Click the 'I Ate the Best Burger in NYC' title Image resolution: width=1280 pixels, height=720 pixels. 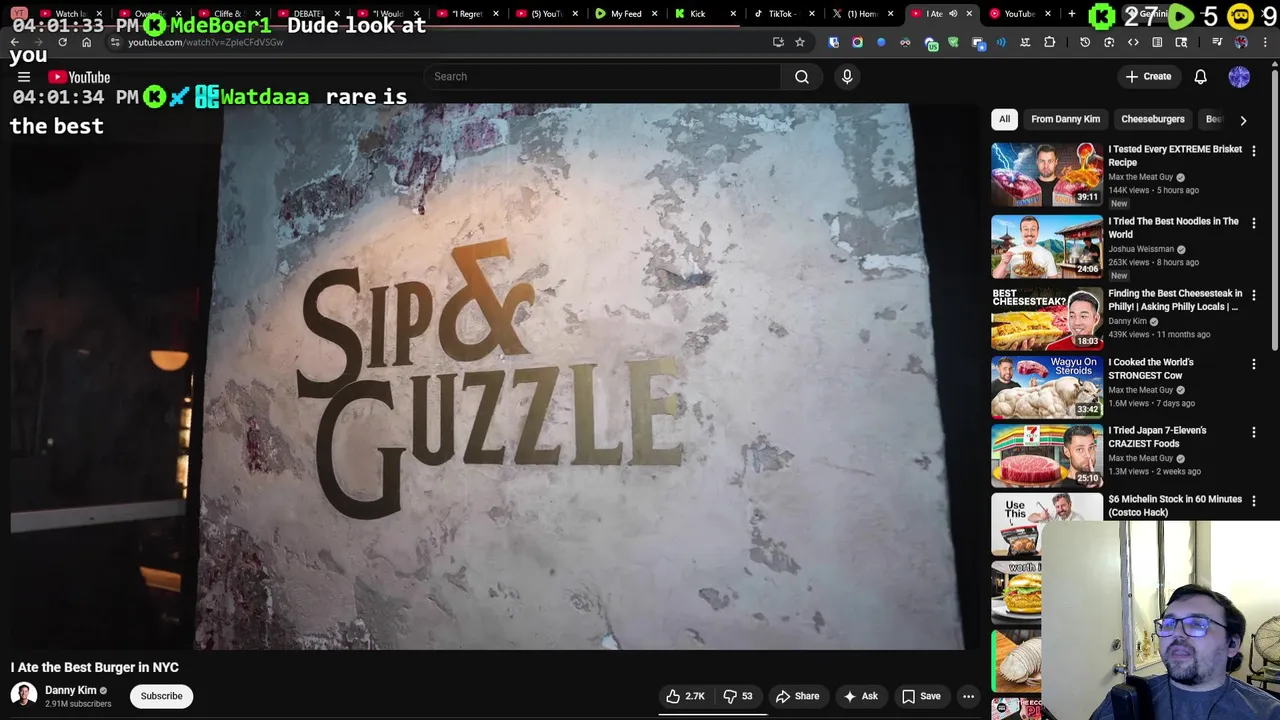pos(95,667)
